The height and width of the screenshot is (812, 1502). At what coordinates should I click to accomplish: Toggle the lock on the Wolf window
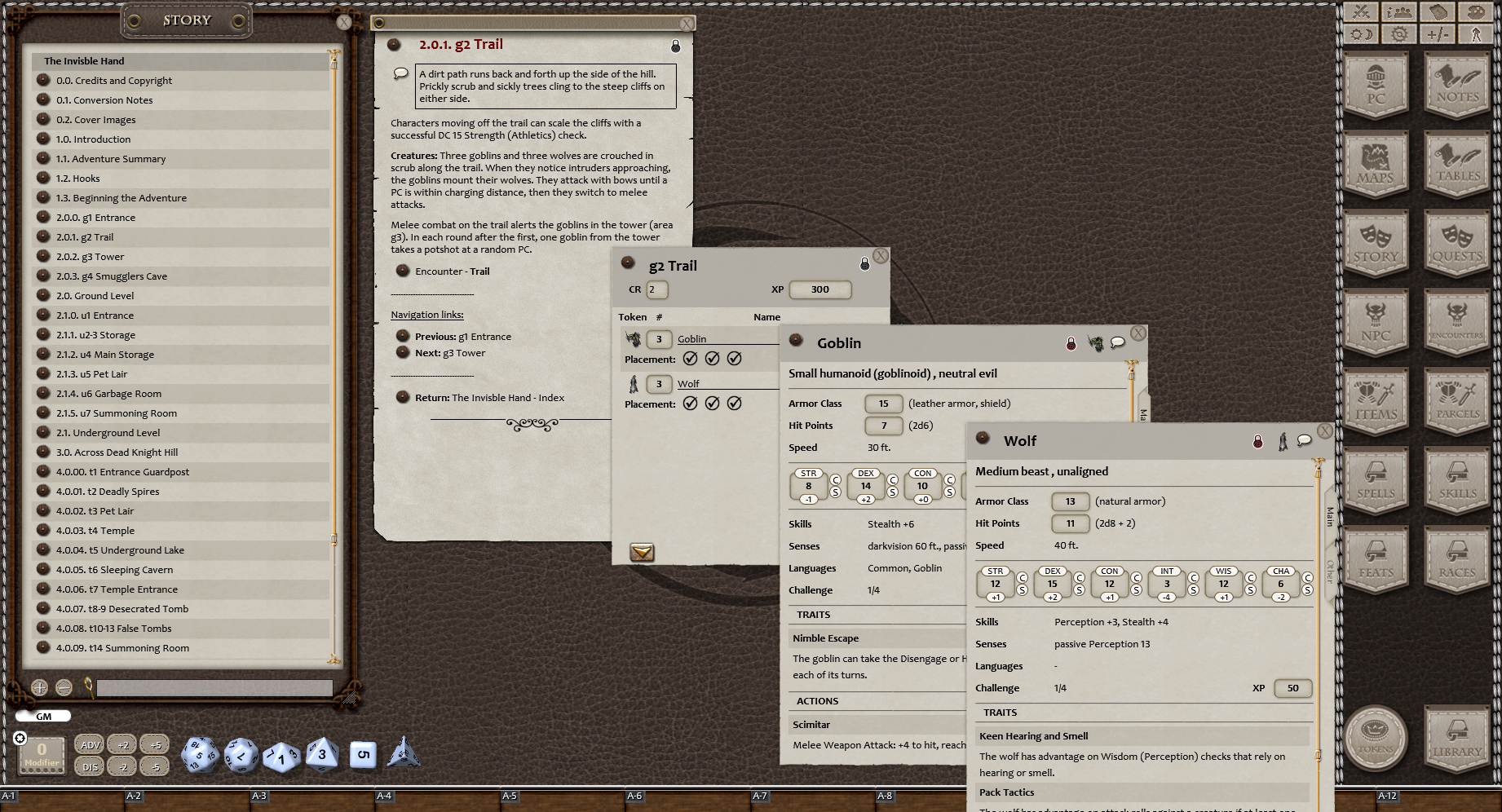point(1259,439)
